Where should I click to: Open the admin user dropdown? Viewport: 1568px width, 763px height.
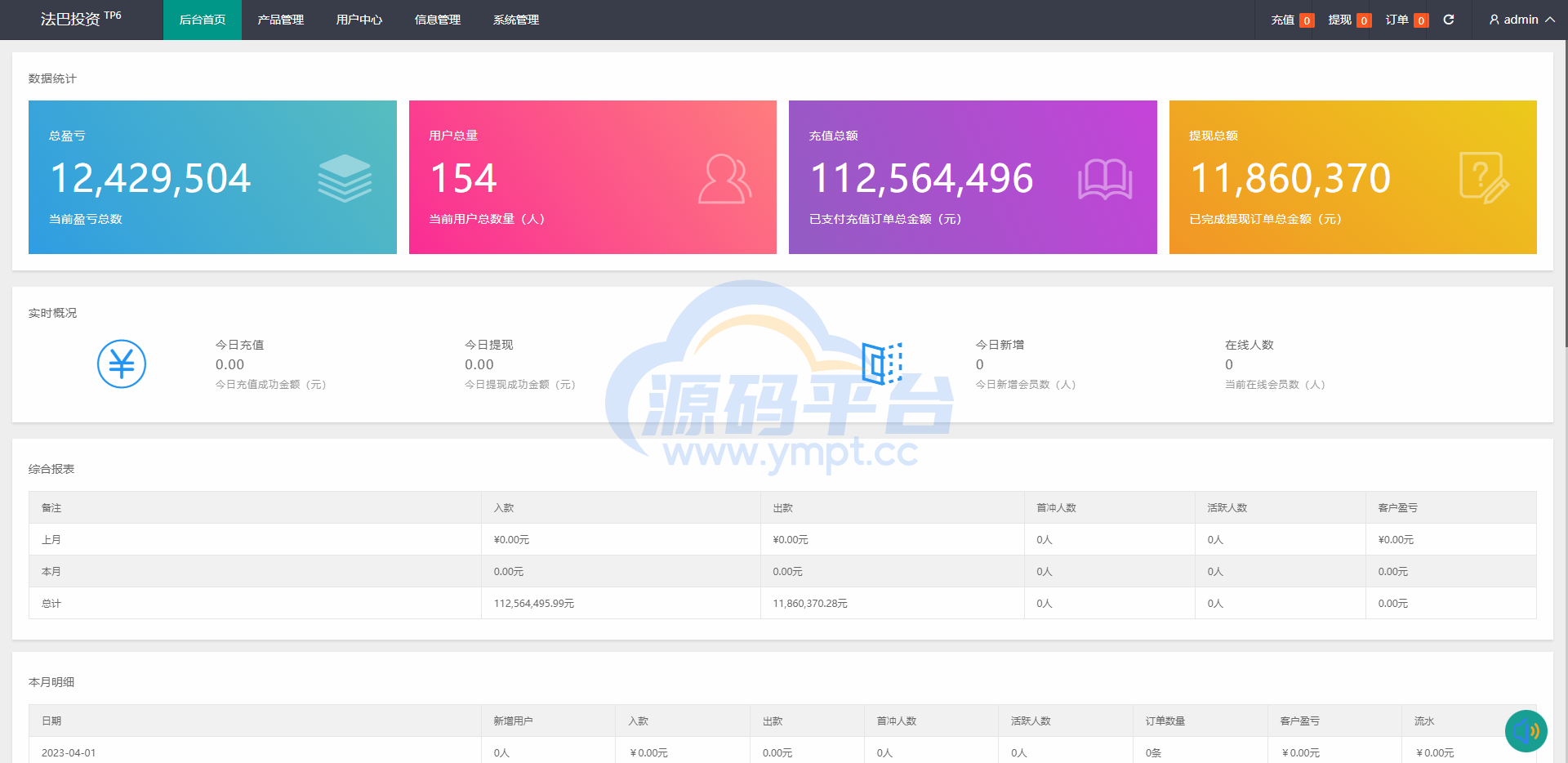[1521, 20]
